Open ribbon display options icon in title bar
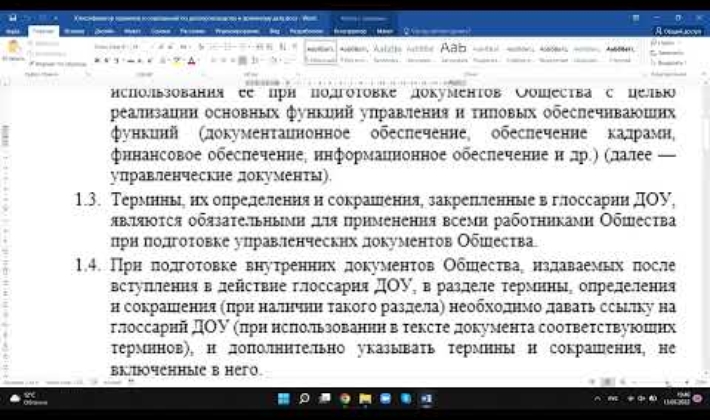The image size is (710, 420). click(636, 18)
